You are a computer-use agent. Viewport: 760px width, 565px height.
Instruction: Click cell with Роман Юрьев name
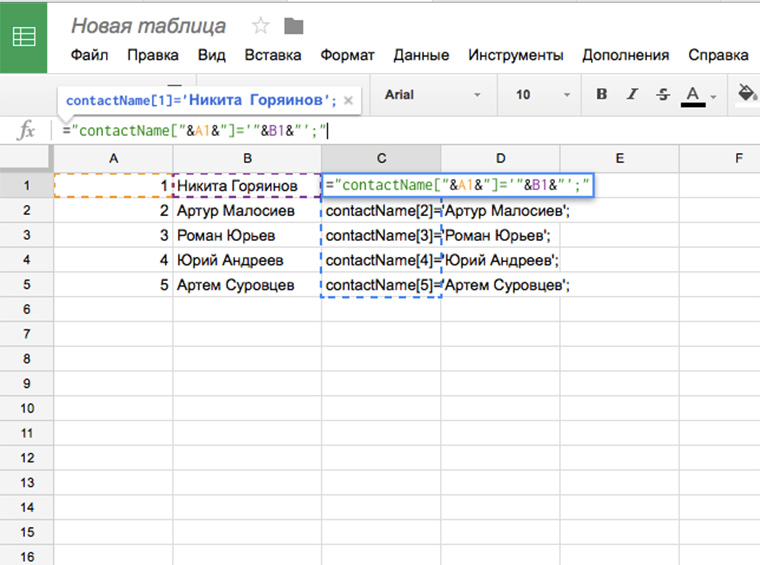[247, 235]
